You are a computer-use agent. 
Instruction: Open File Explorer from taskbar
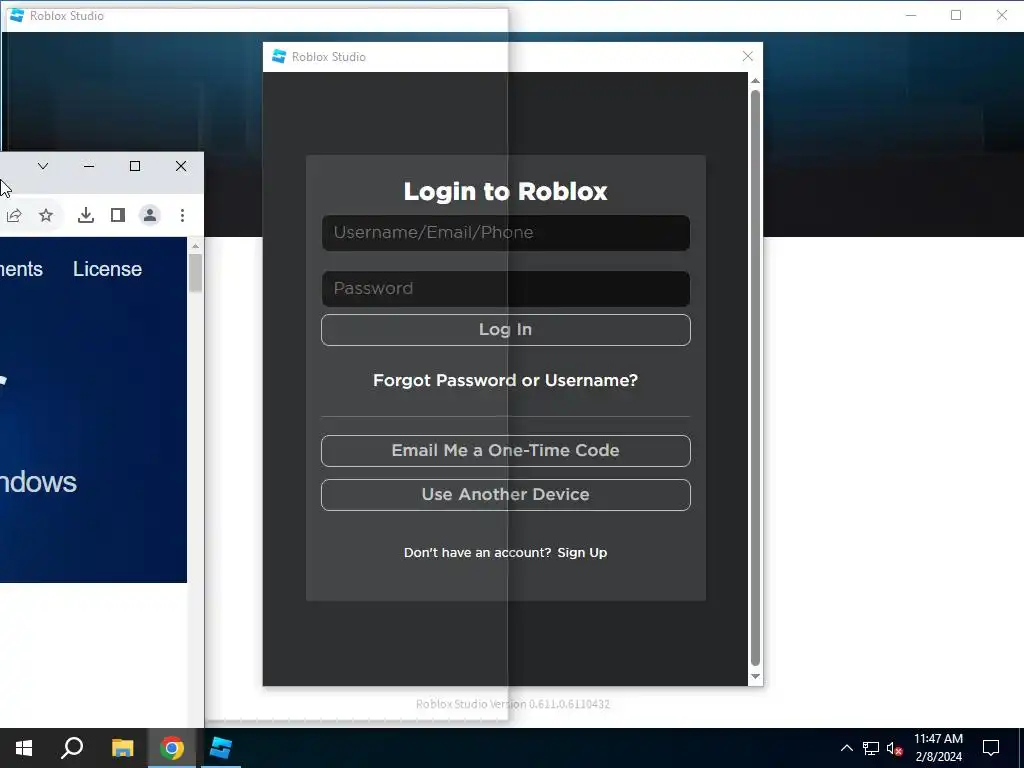(x=122, y=748)
